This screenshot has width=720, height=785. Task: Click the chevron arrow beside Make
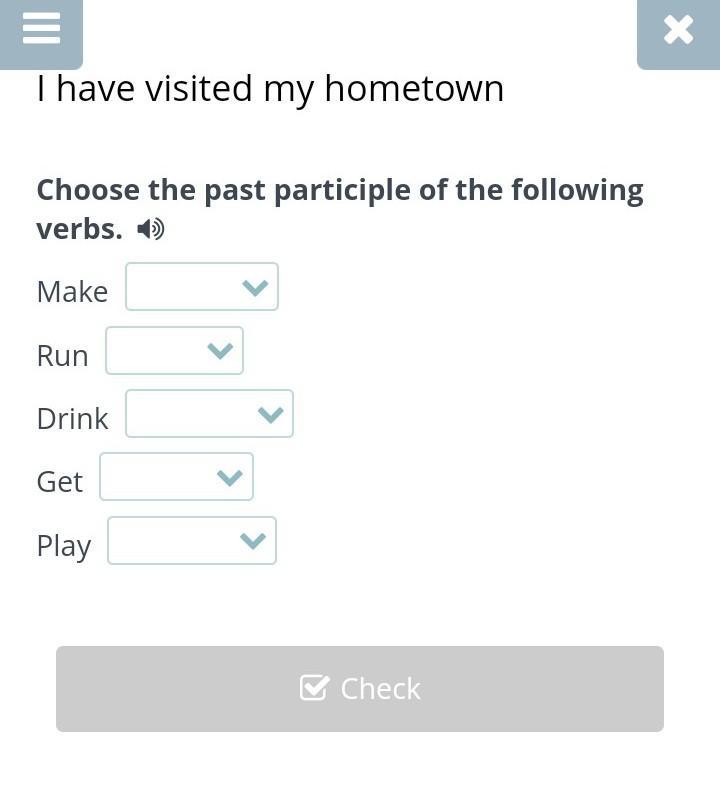[255, 288]
